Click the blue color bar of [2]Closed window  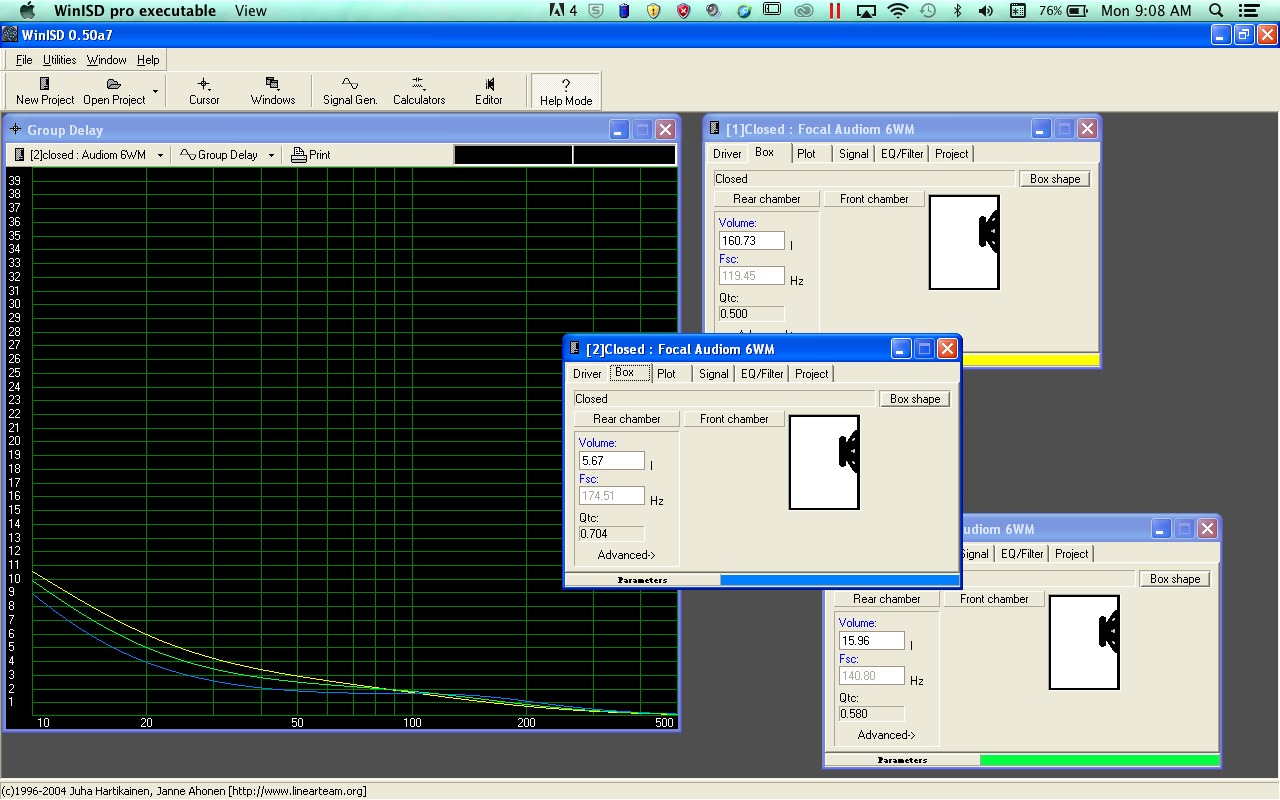839,580
